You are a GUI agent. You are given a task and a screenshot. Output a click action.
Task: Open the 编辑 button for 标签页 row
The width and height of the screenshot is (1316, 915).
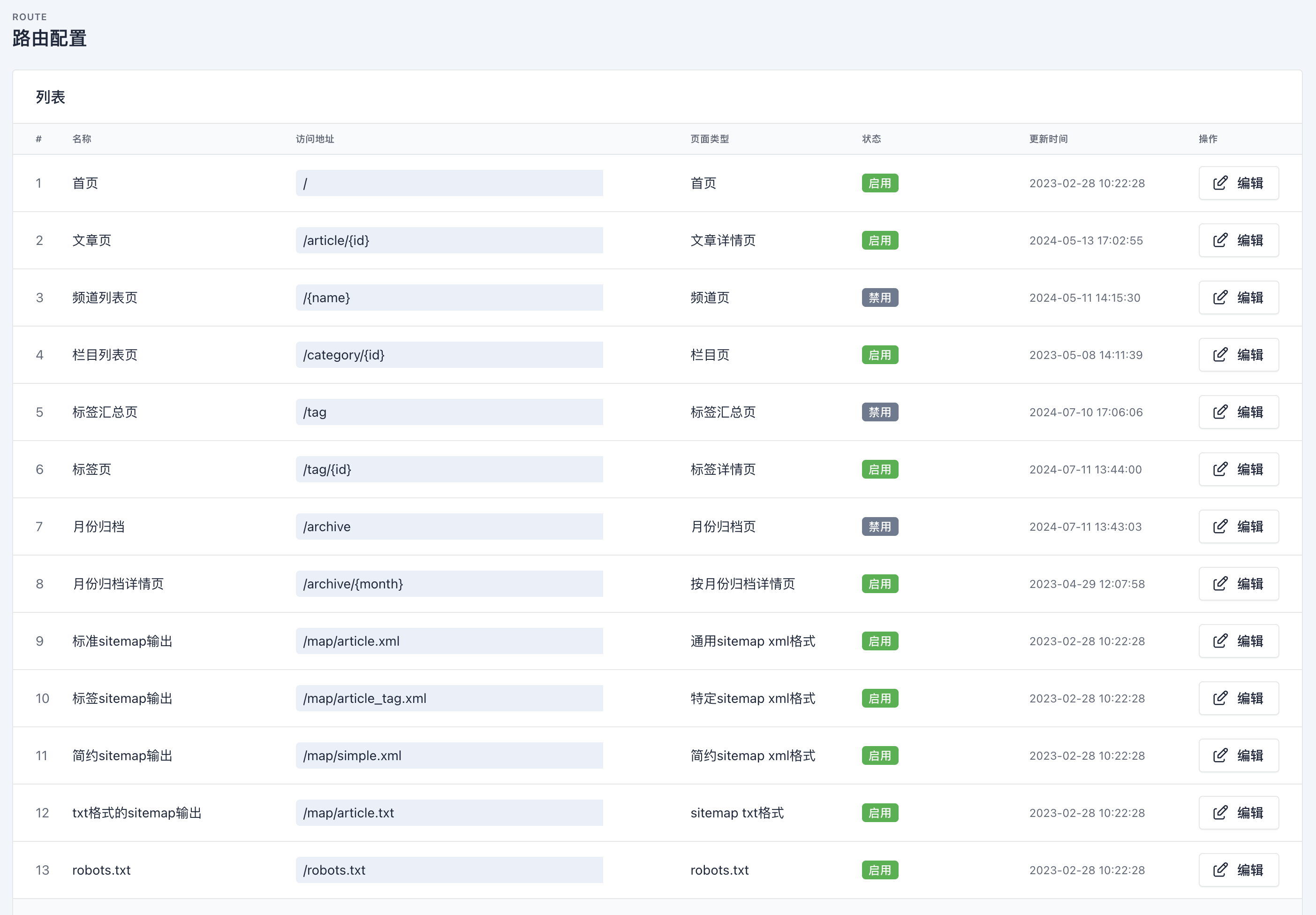pyautogui.click(x=1238, y=470)
